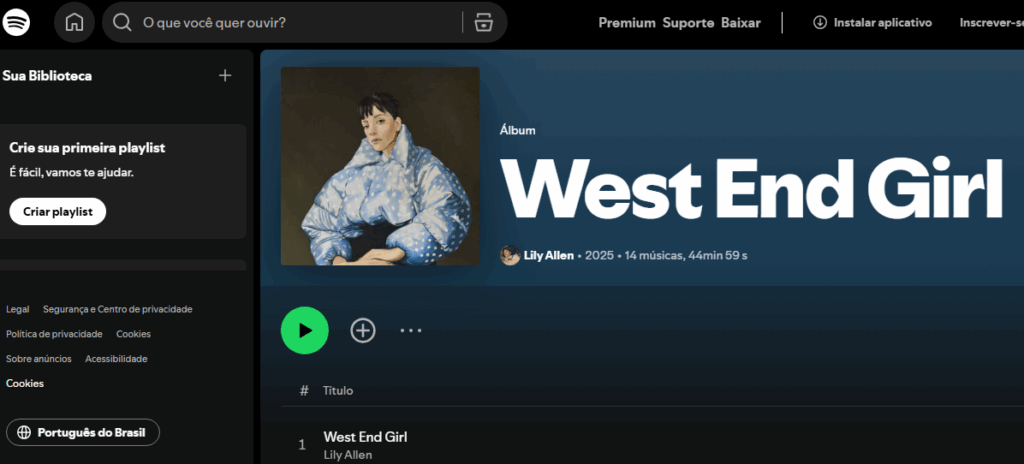Open the Suporte menu item
This screenshot has width=1024, height=464.
tap(688, 23)
